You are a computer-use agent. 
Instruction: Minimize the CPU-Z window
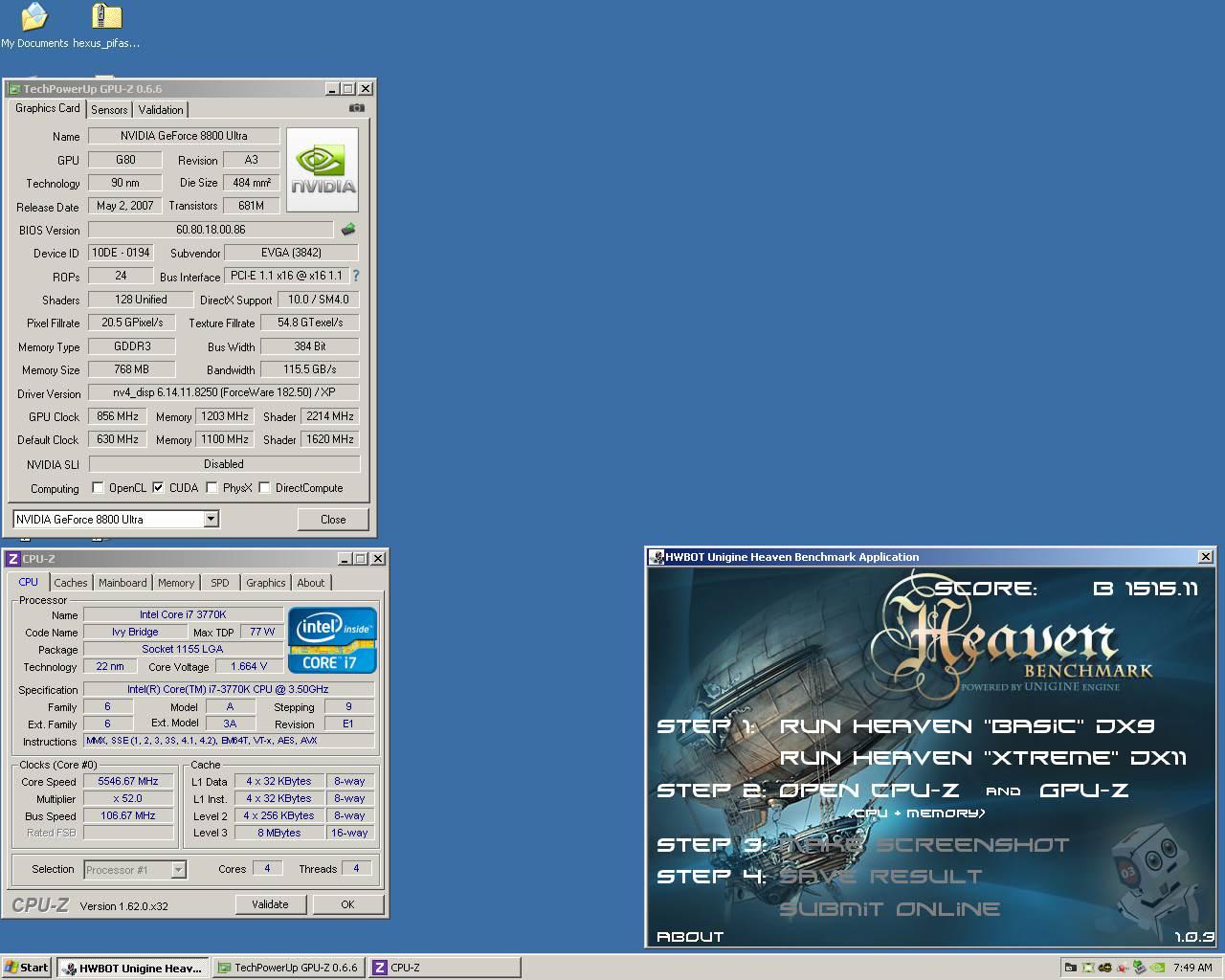[345, 558]
